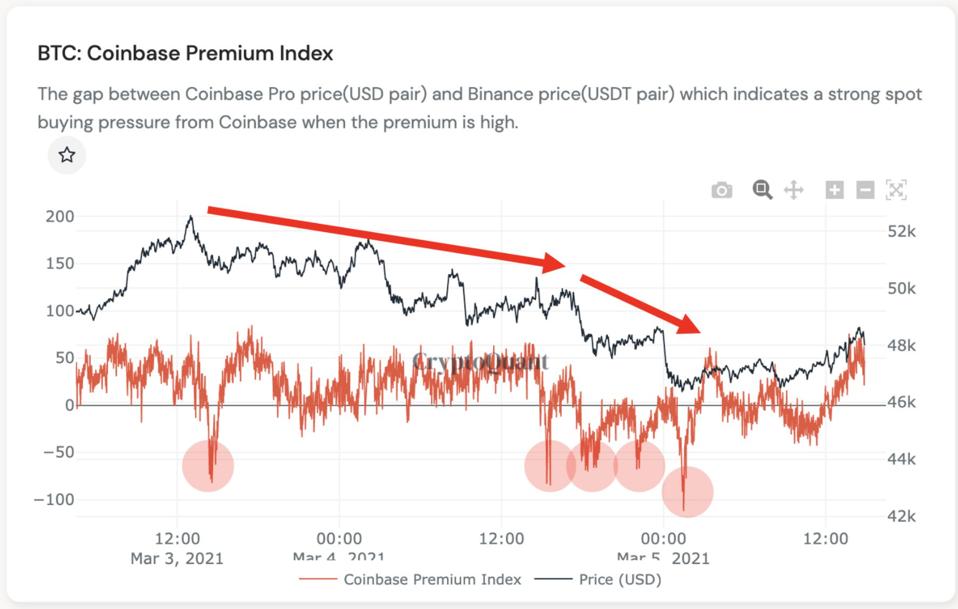This screenshot has width=958, height=609.
Task: Toggle Coinbase Premium Index legend series
Action: tap(431, 579)
